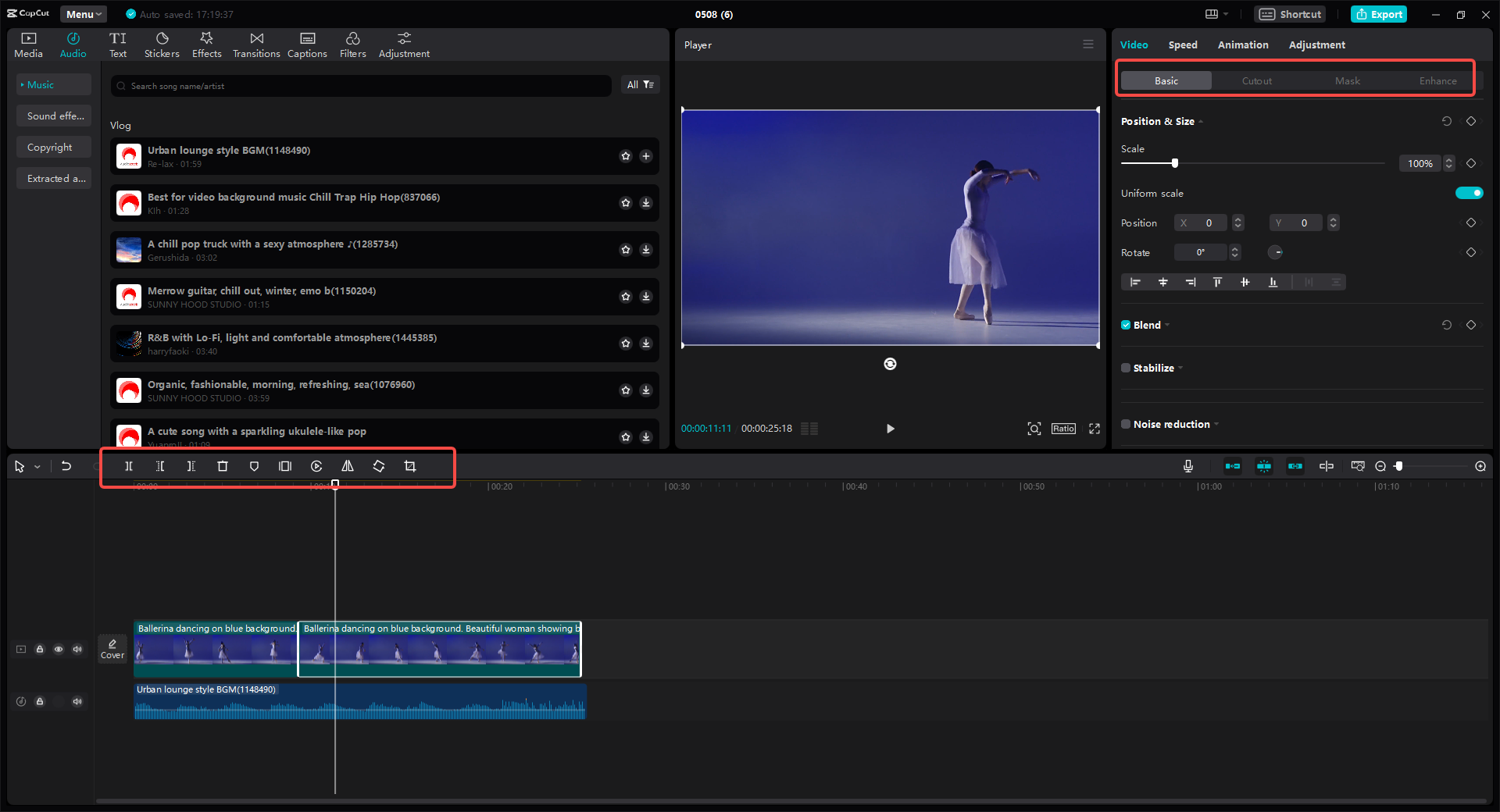Switch to the Cutout tab
The height and width of the screenshot is (812, 1500).
click(1256, 80)
